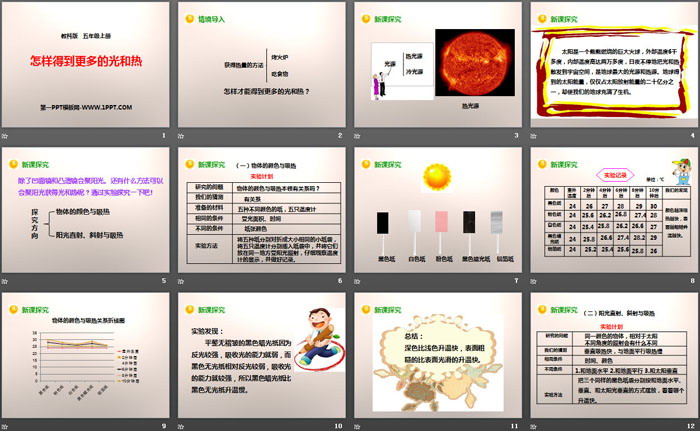The image size is (700, 431).
Task: Click slide number 9 label
Action: (x=164, y=426)
